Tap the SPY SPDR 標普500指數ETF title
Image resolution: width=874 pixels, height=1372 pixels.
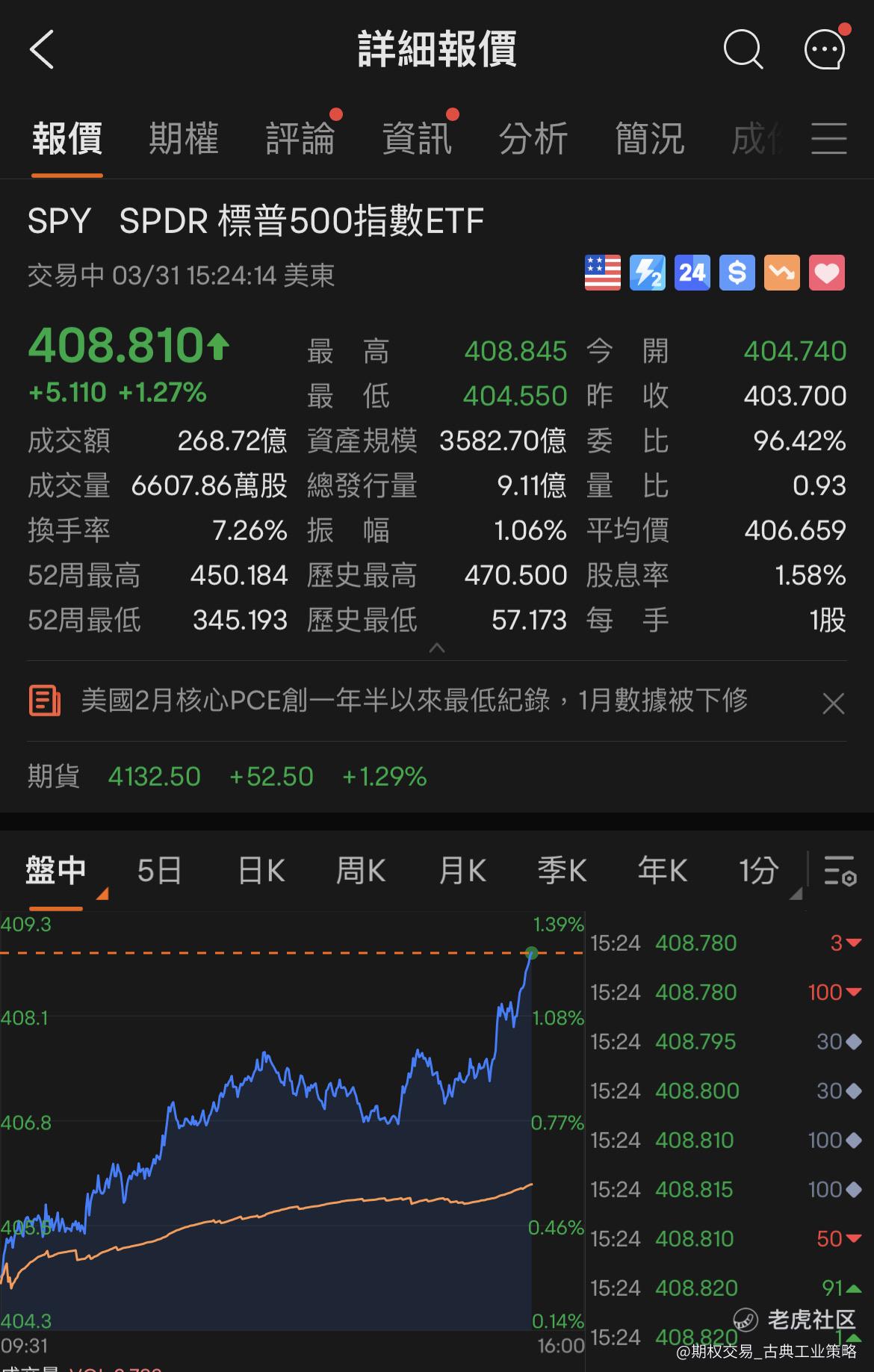tap(255, 221)
